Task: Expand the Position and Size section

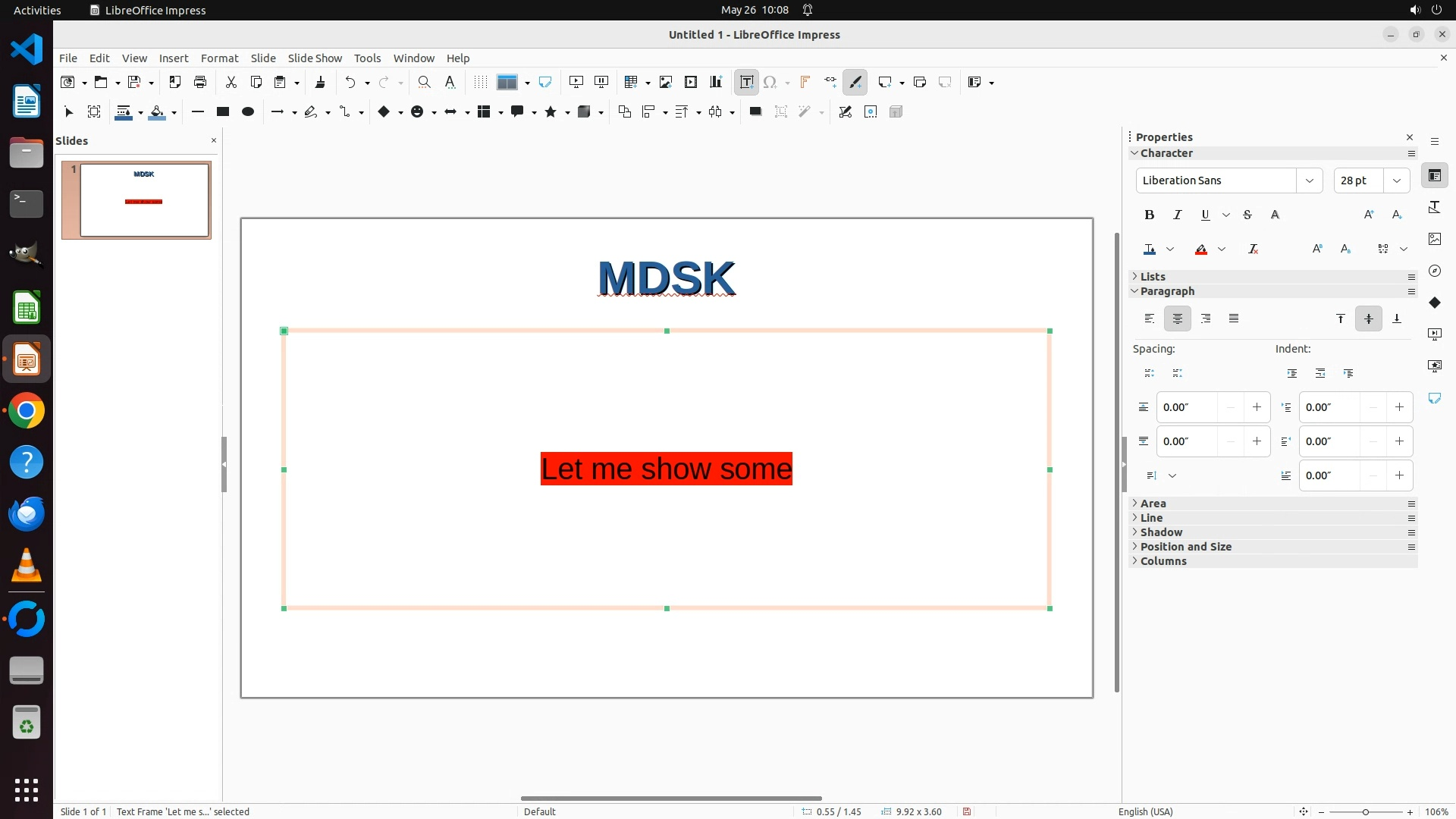Action: pos(1185,547)
